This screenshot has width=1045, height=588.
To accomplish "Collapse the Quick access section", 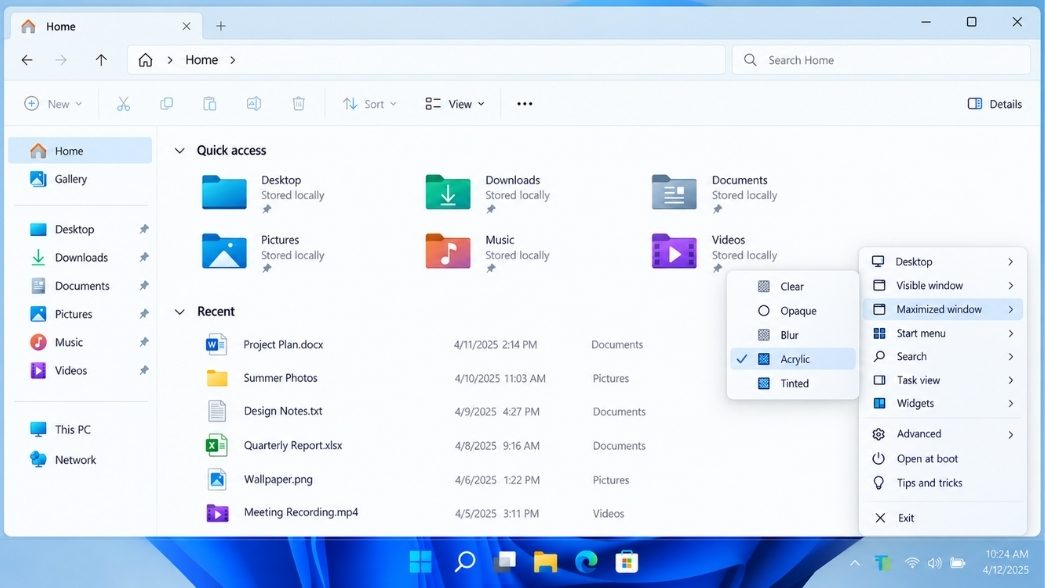I will click(x=179, y=151).
